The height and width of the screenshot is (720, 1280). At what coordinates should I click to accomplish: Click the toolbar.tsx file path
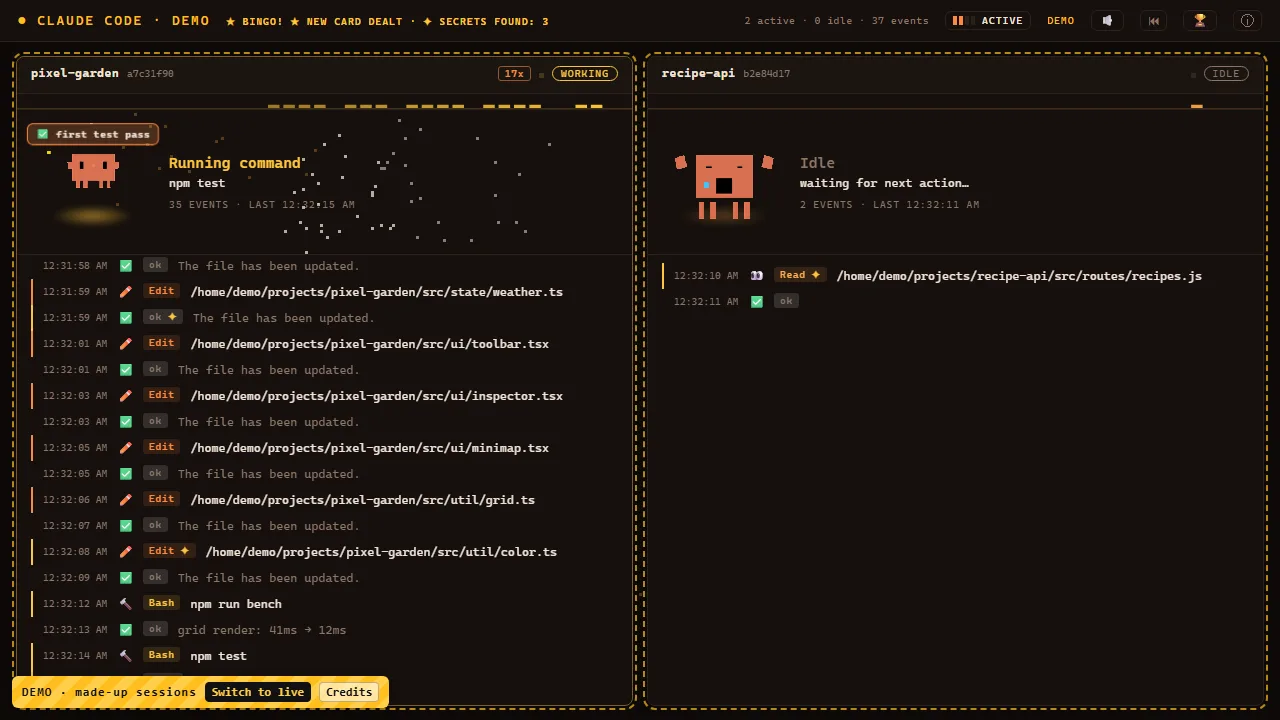[x=370, y=344]
